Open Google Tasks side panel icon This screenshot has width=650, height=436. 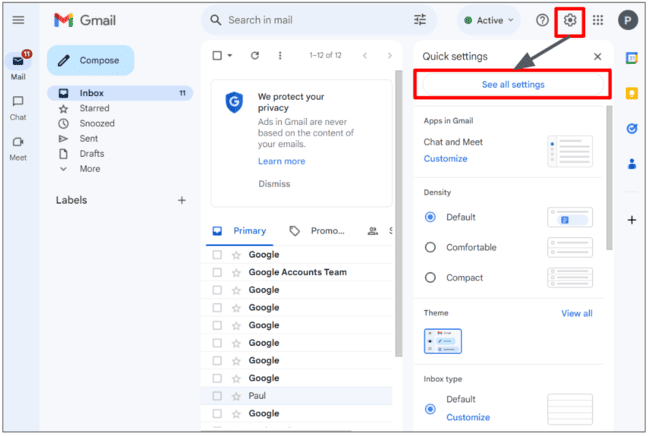tap(632, 129)
